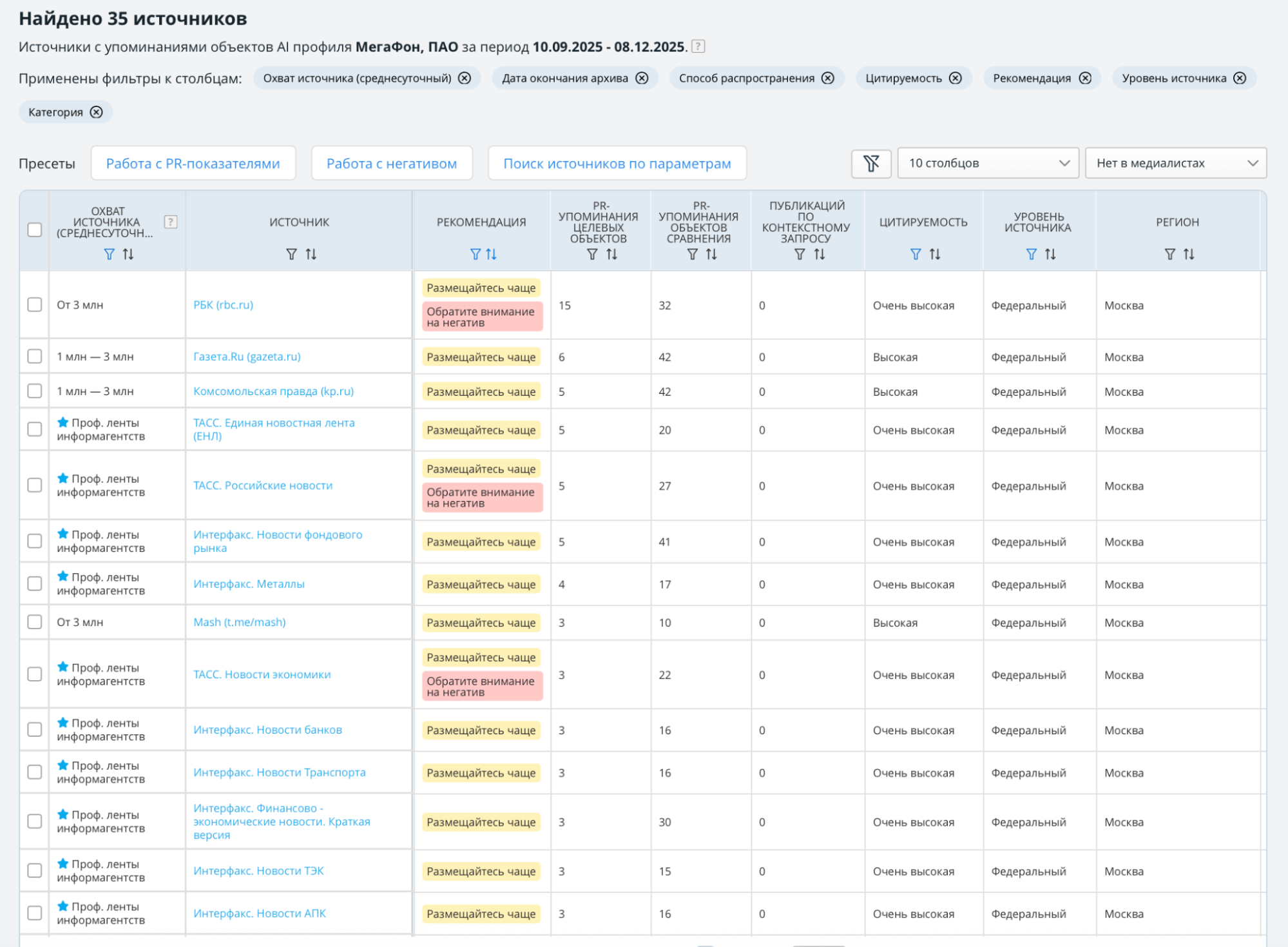Check the select-all checkbox in table header
1288x947 pixels.
coord(35,229)
